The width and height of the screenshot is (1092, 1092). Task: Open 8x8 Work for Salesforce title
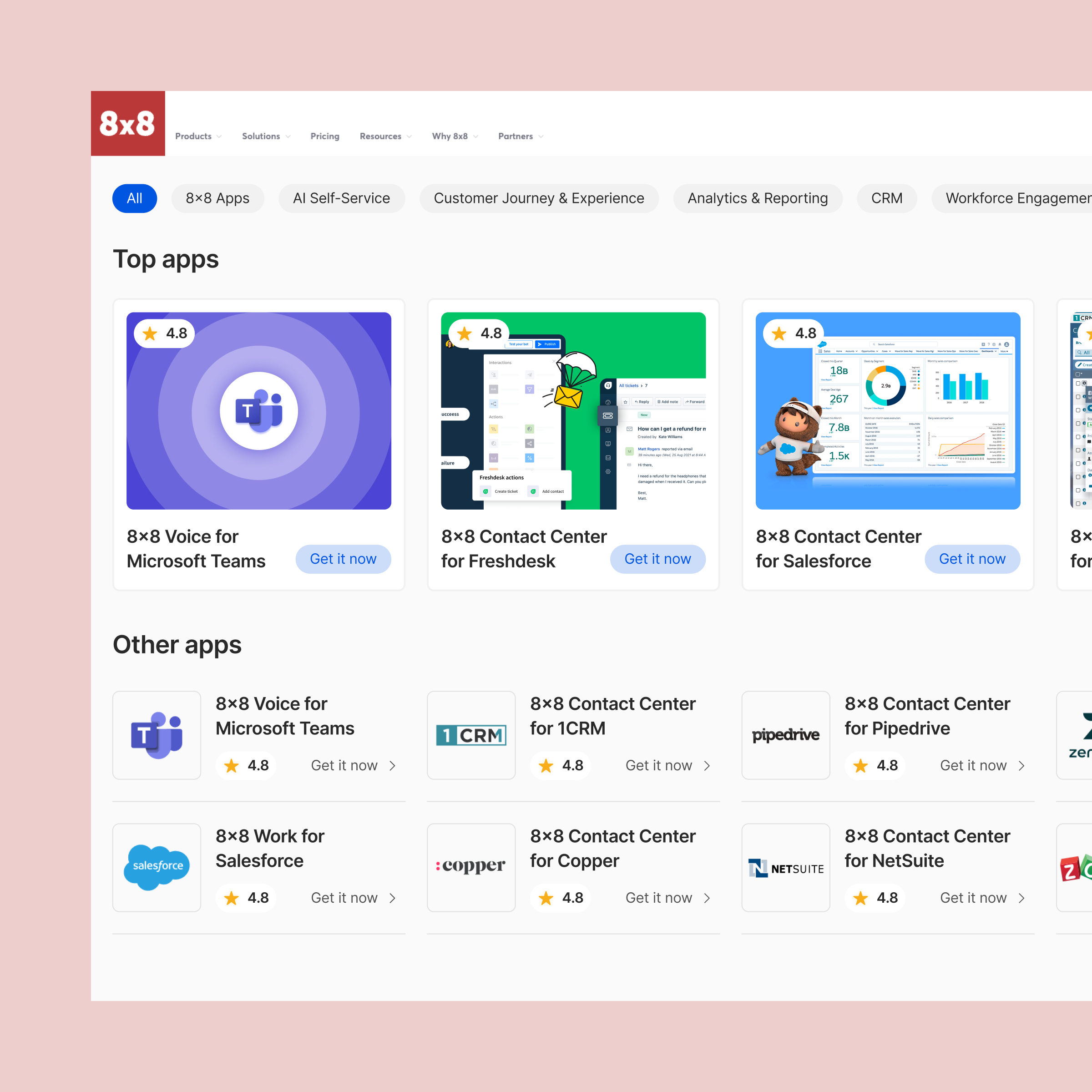point(270,848)
